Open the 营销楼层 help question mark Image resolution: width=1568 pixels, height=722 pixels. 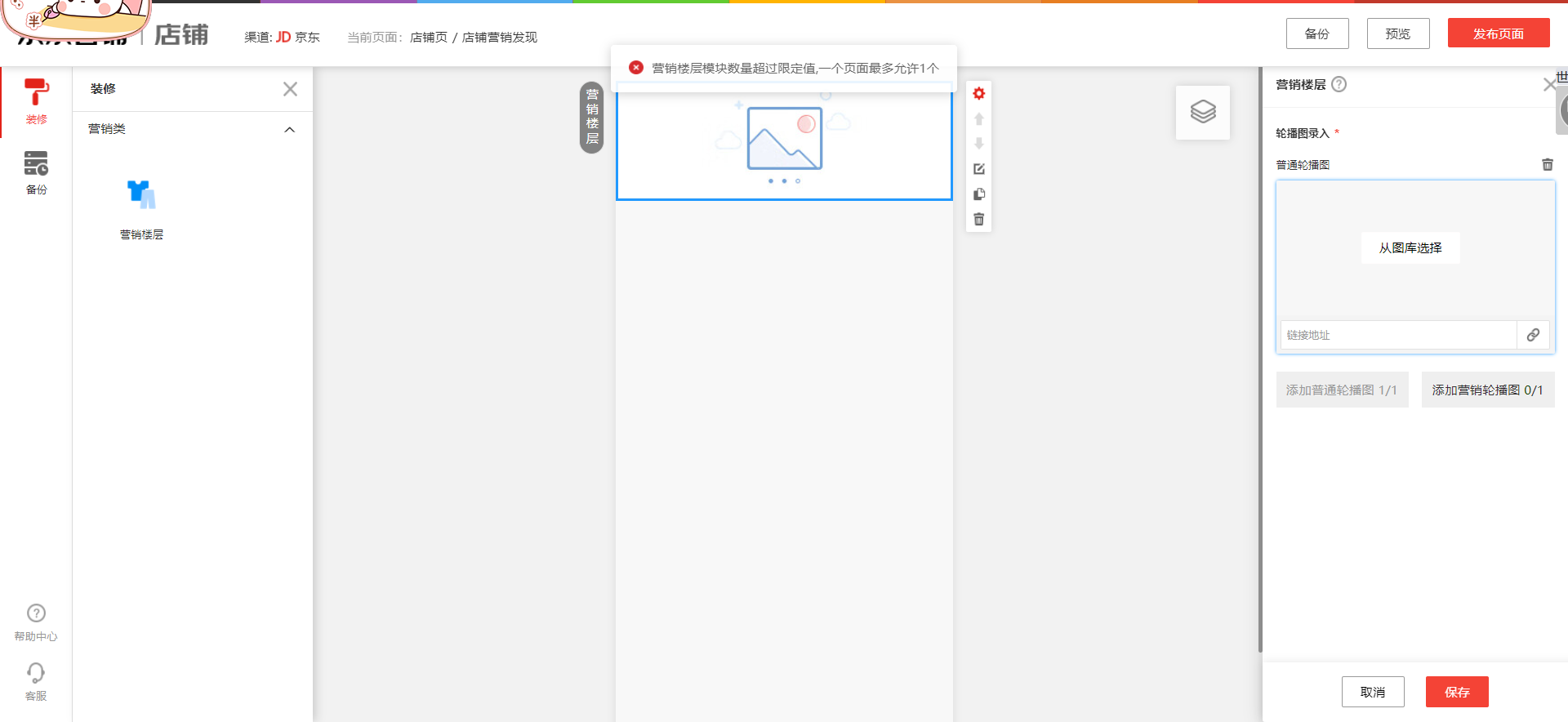[x=1339, y=84]
